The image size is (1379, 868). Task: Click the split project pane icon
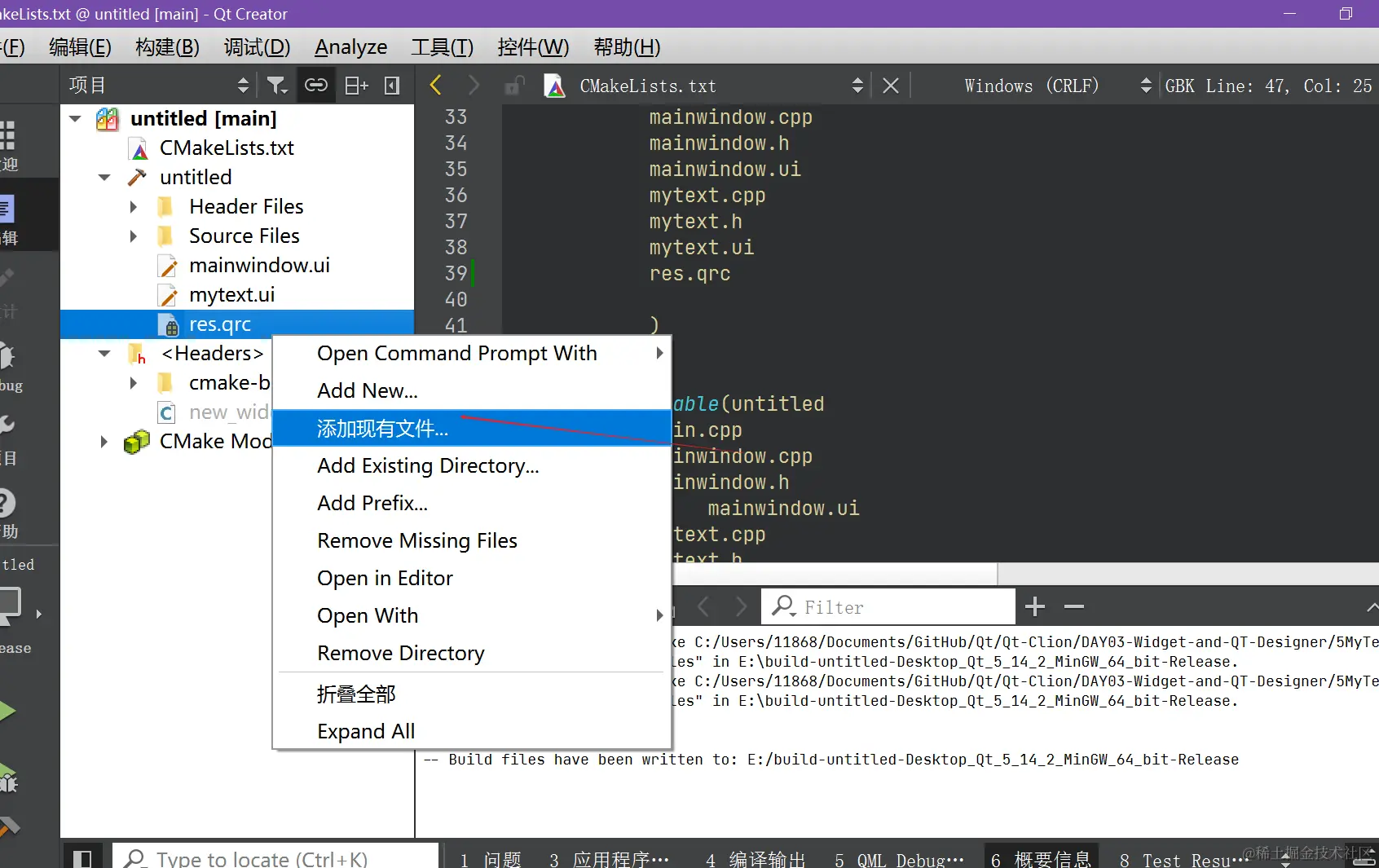[356, 86]
